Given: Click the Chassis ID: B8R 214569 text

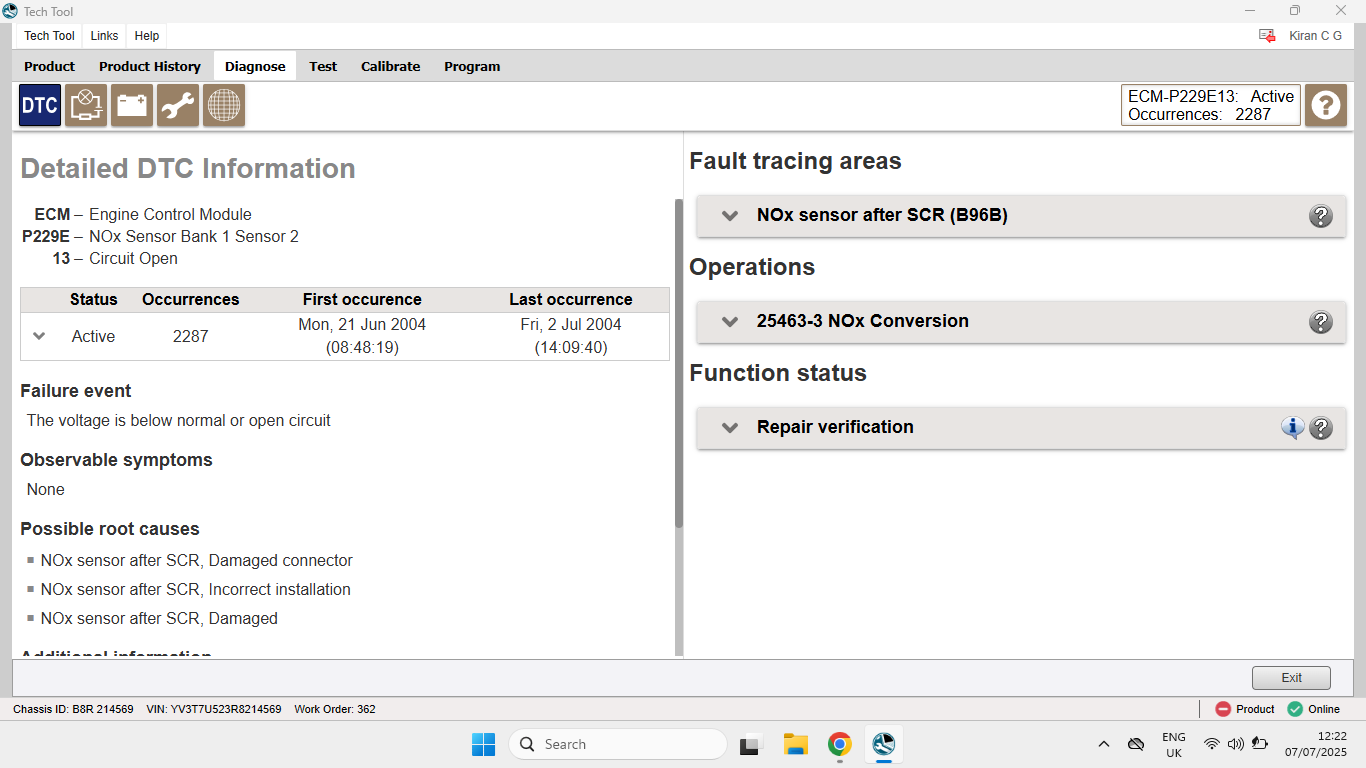Looking at the screenshot, I should tap(73, 709).
